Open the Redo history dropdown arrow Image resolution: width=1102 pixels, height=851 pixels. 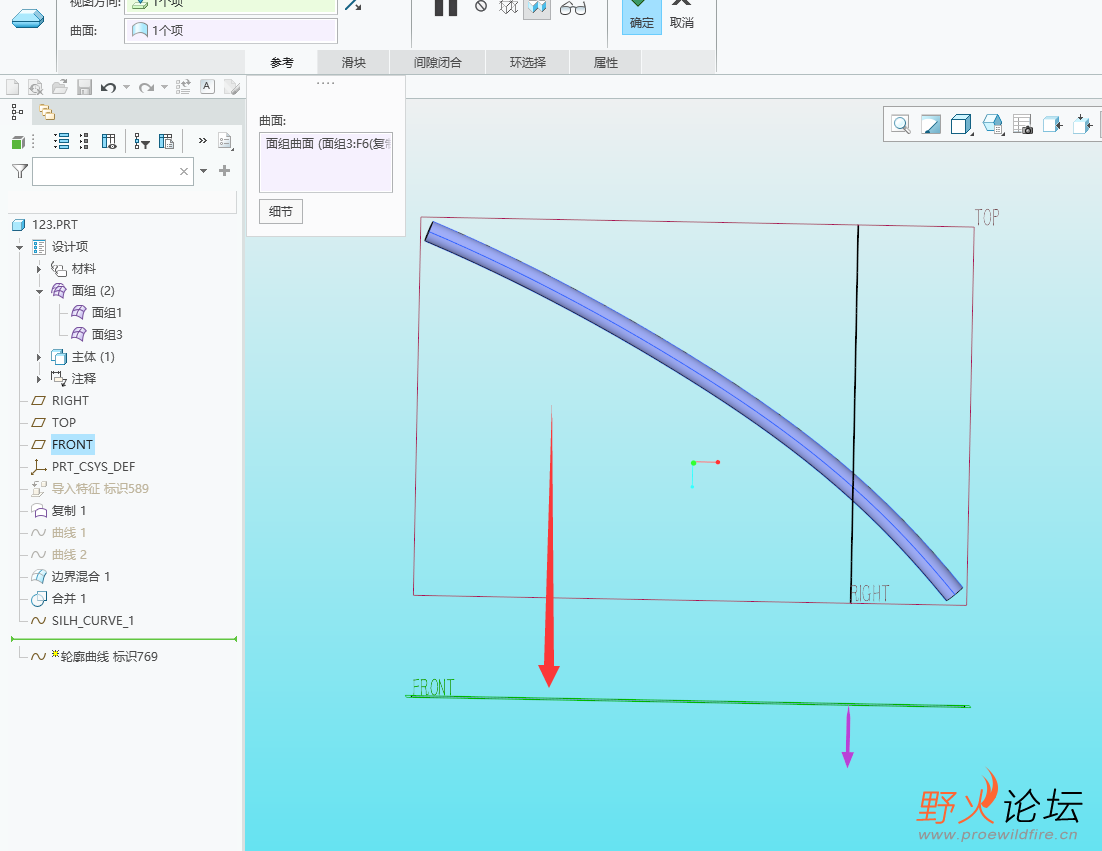click(164, 87)
